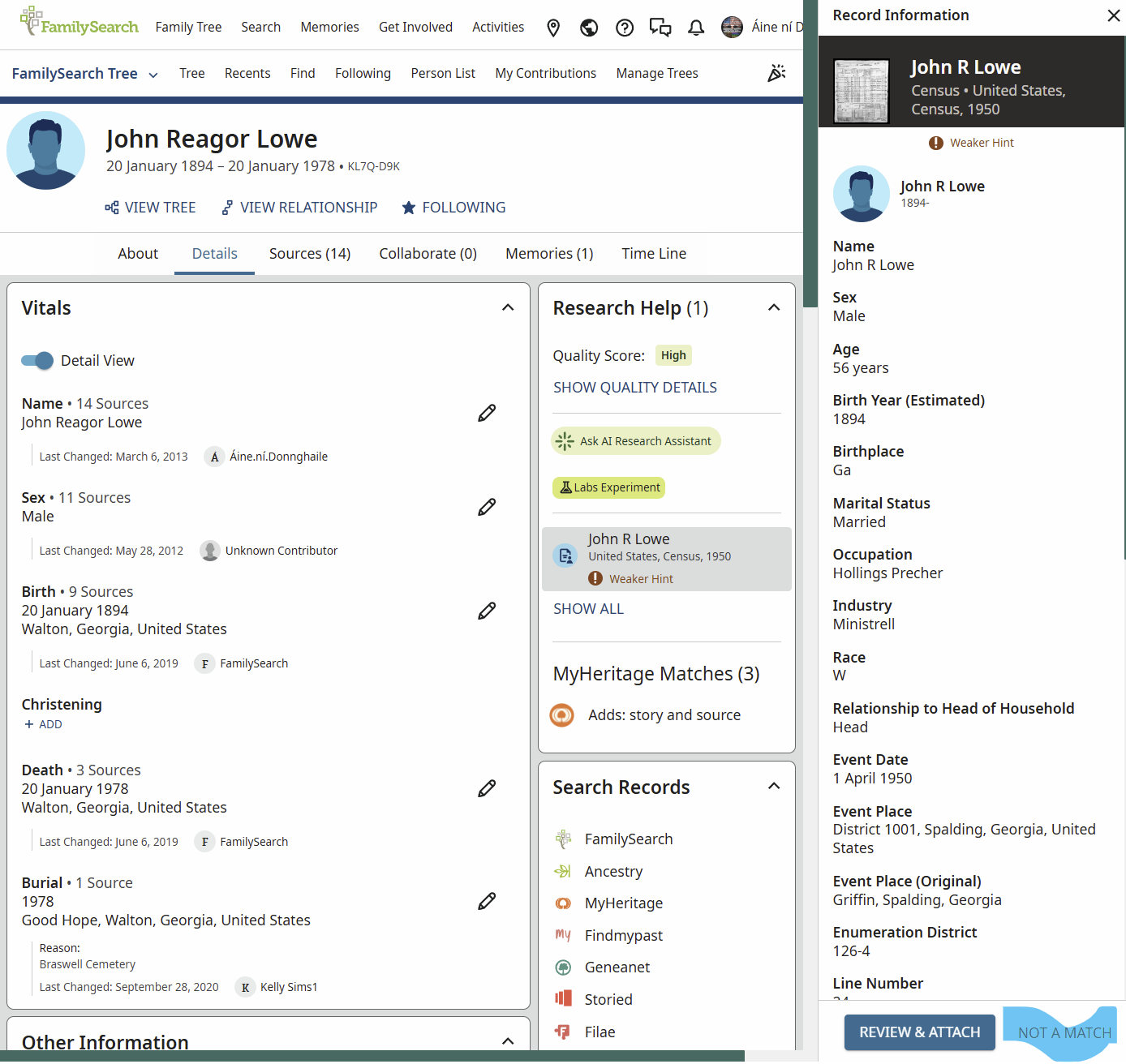This screenshot has width=1126, height=1064.
Task: Click the Weaker Hint warning icon in panel
Action: (936, 143)
